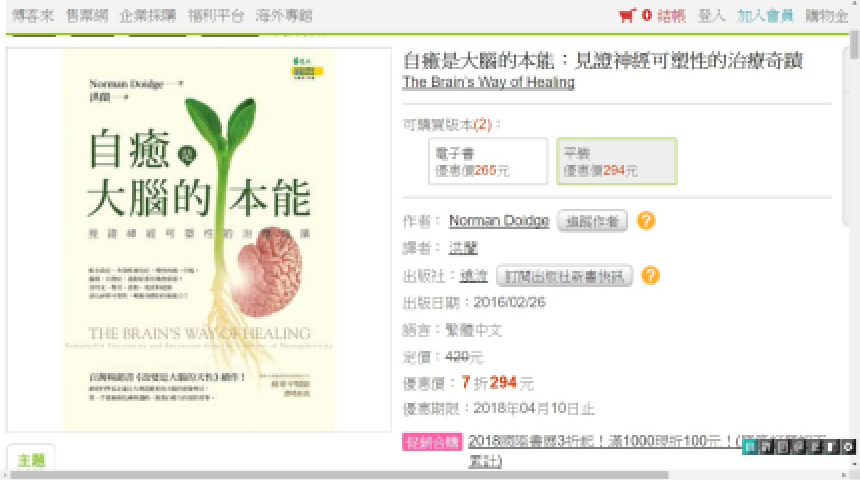Click 訂閱出版社新書快訊 subscribe button

[x=564, y=276]
